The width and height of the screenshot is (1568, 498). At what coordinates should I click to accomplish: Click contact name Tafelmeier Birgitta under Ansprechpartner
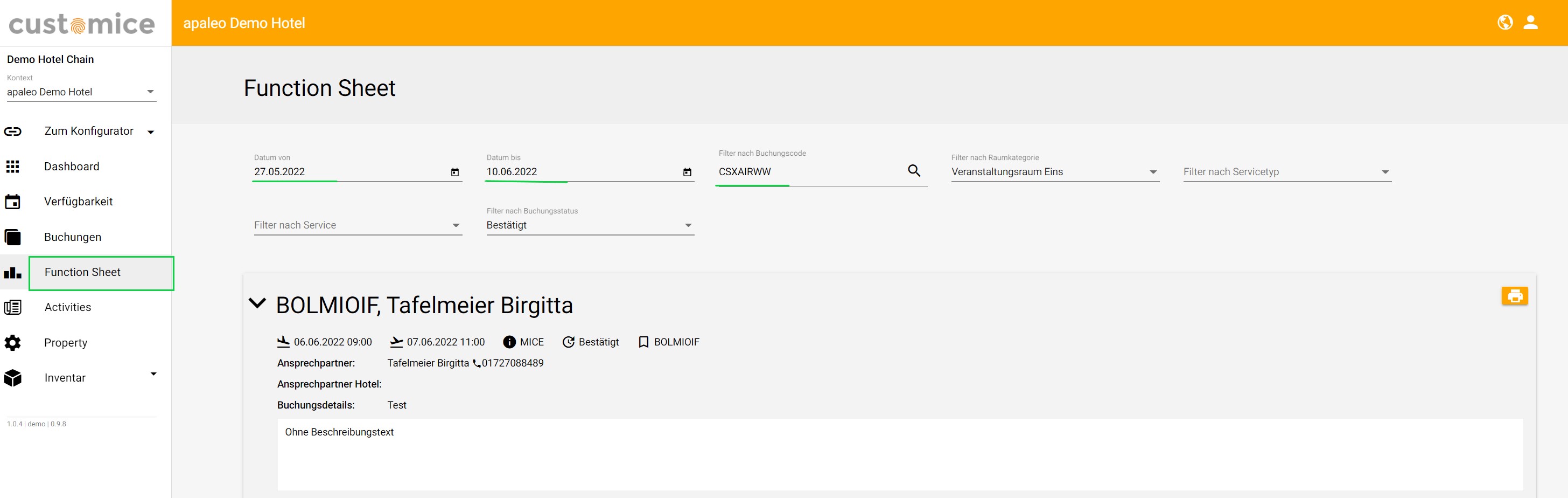[x=428, y=363]
